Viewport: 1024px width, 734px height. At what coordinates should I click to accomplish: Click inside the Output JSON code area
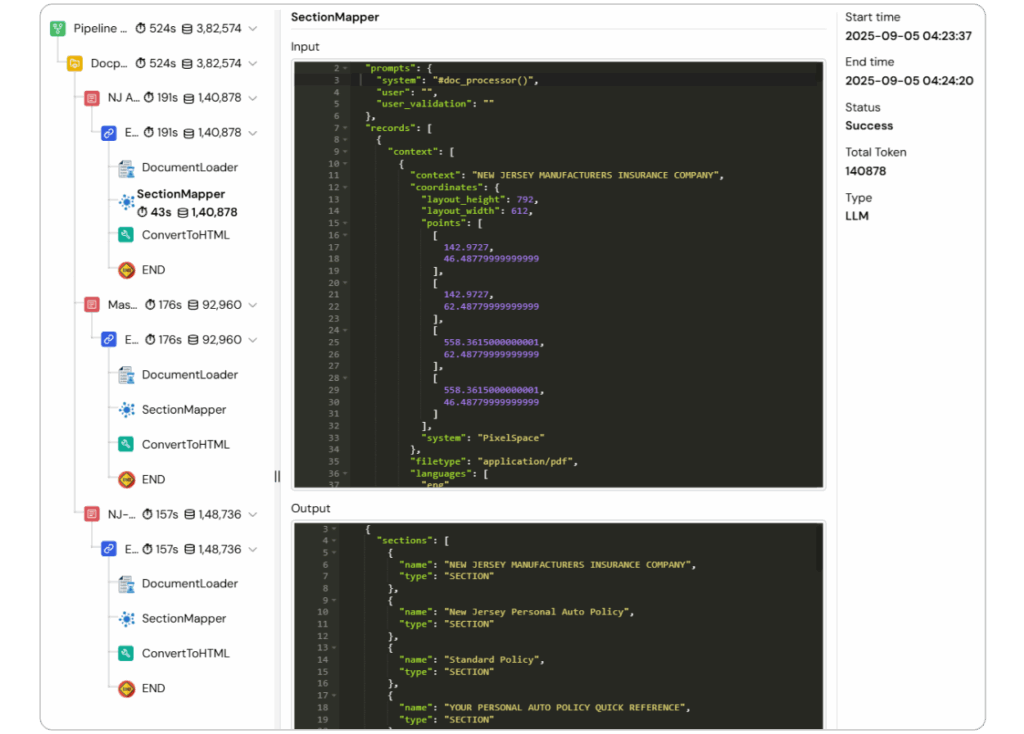click(x=600, y=640)
